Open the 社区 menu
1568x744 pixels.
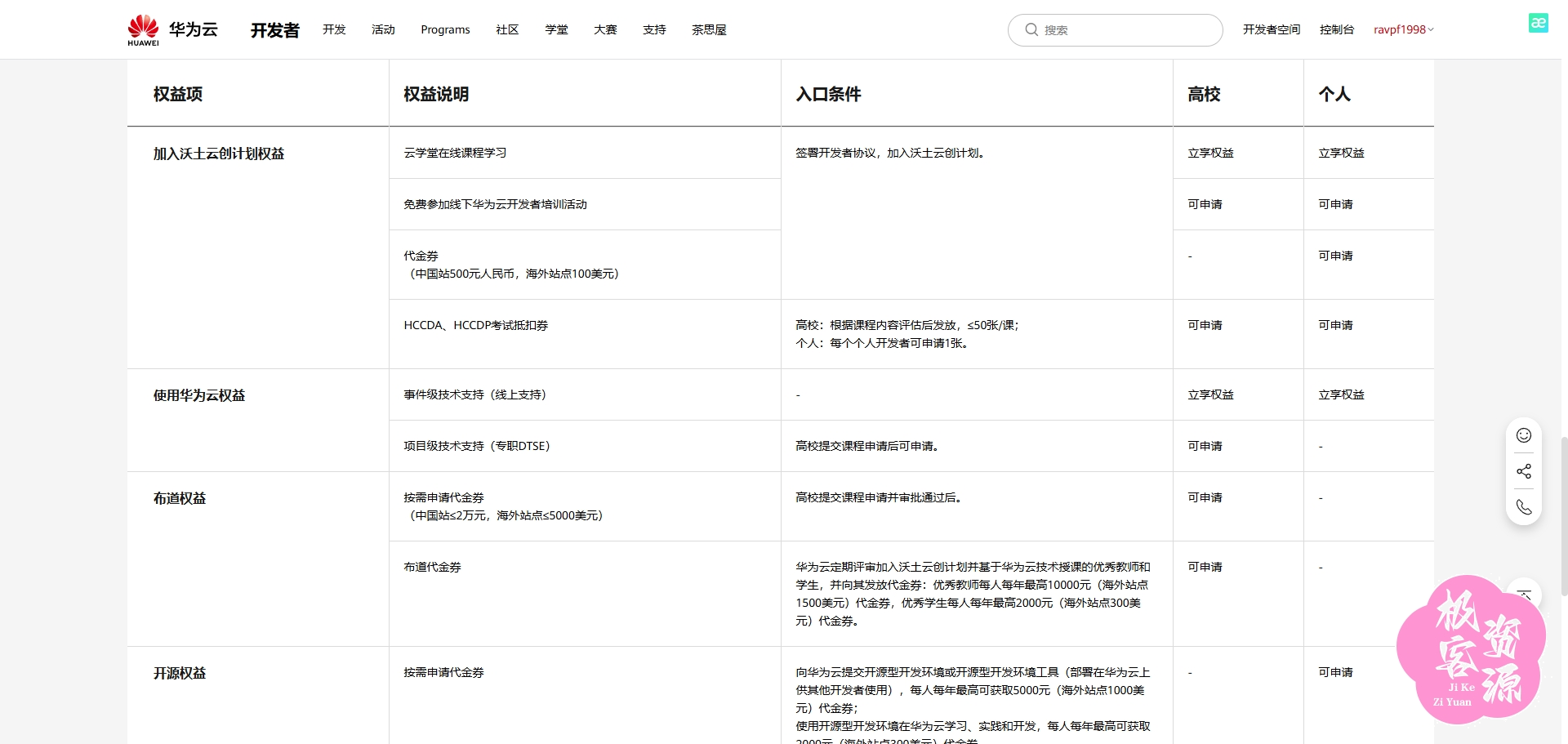coord(507,29)
